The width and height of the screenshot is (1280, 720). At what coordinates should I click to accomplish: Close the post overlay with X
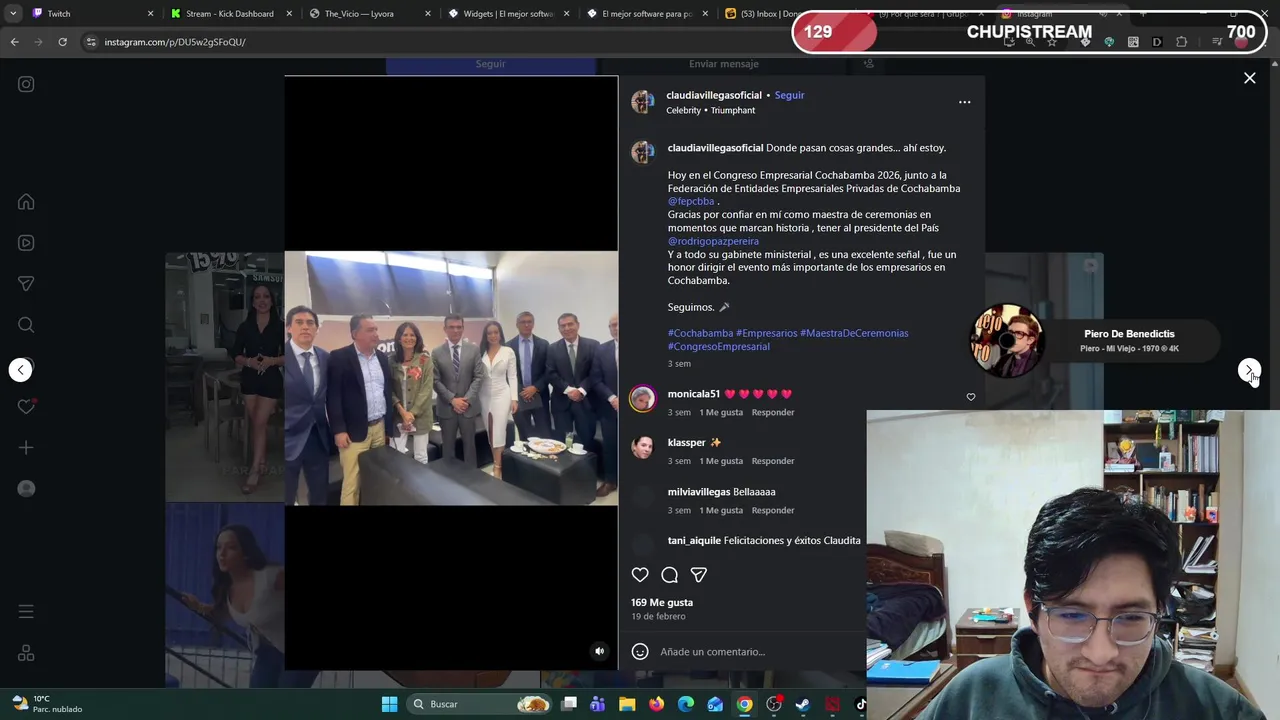click(x=1249, y=78)
